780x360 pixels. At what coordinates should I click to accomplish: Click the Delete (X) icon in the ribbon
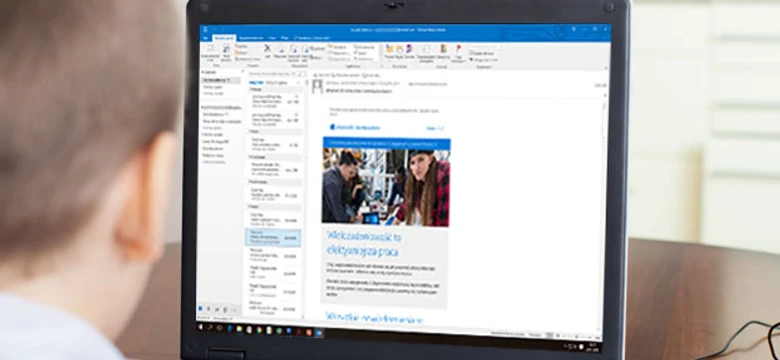[268, 48]
